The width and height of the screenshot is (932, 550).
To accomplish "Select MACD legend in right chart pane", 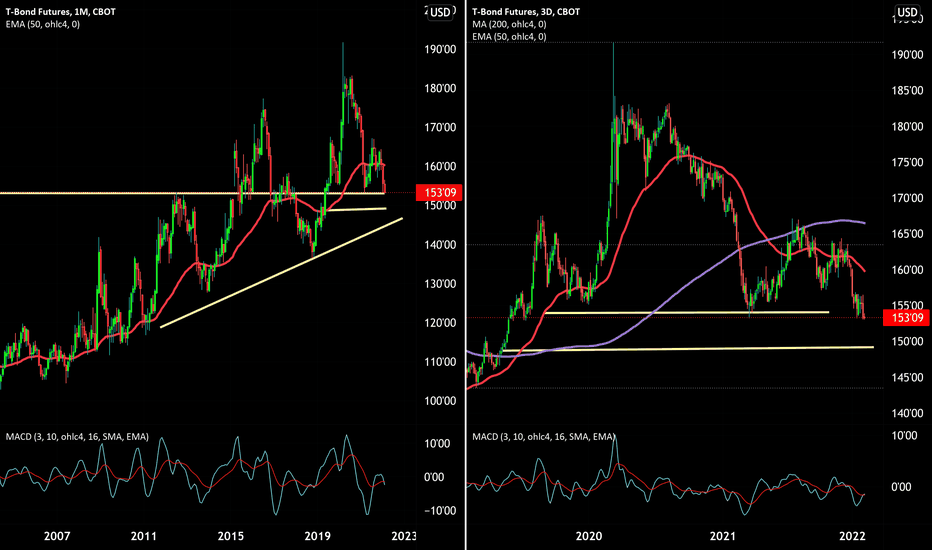I will pyautogui.click(x=544, y=436).
